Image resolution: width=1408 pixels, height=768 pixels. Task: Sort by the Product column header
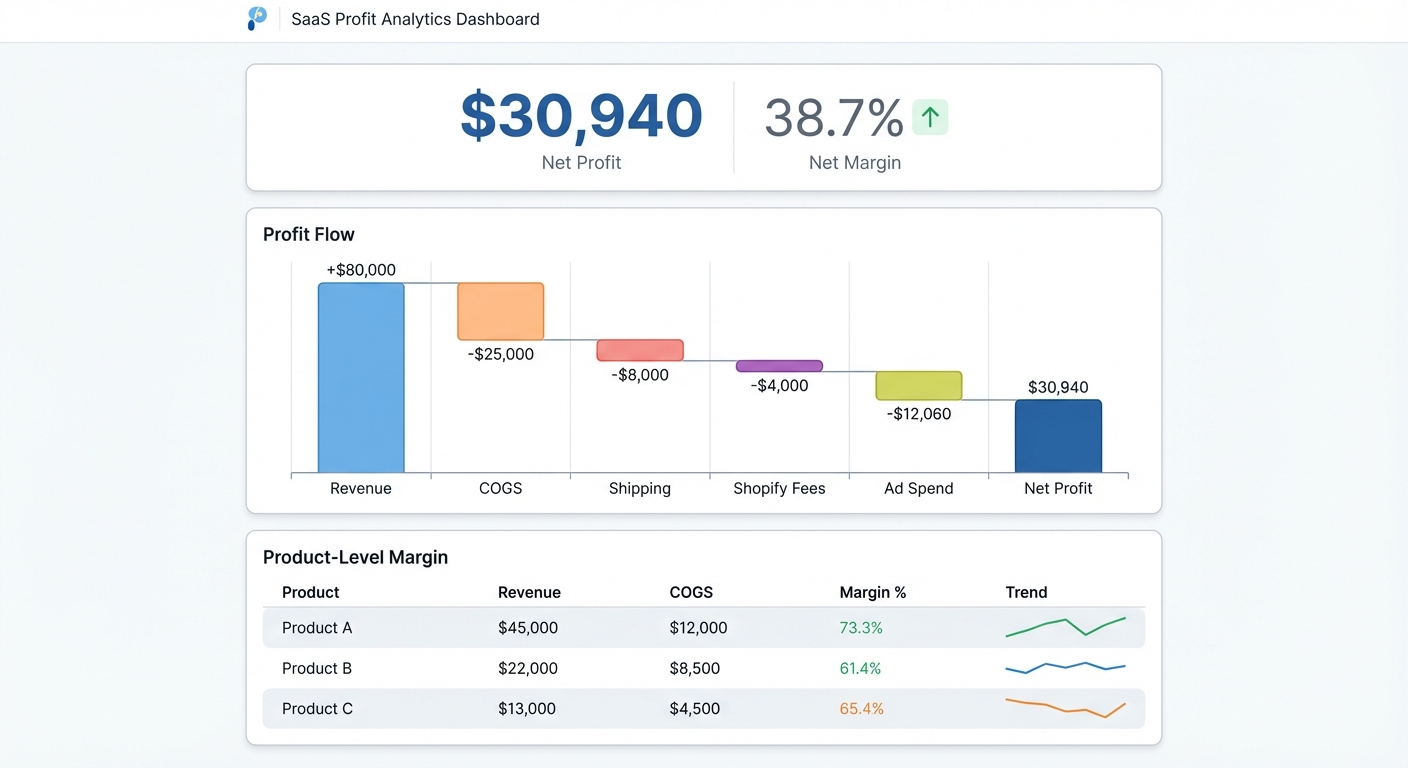pyautogui.click(x=311, y=592)
